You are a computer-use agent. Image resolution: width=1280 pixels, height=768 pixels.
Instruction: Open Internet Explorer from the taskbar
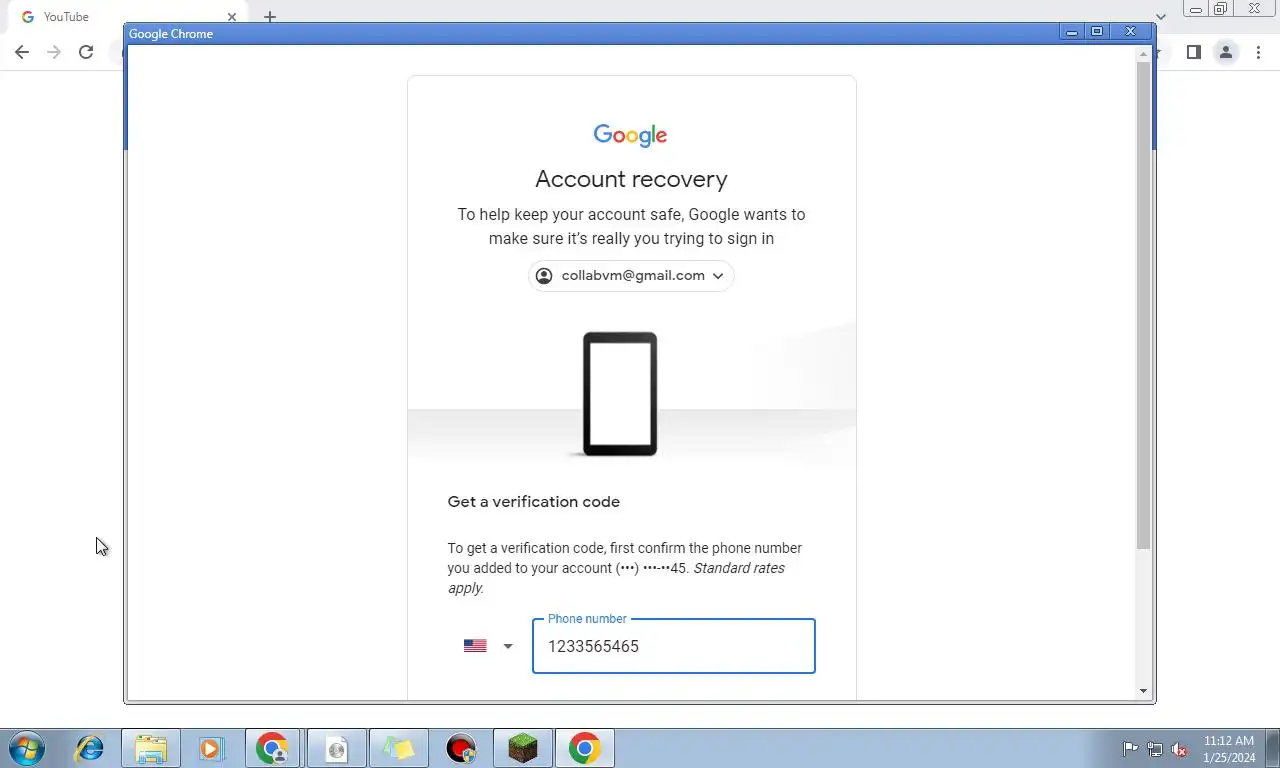point(89,748)
